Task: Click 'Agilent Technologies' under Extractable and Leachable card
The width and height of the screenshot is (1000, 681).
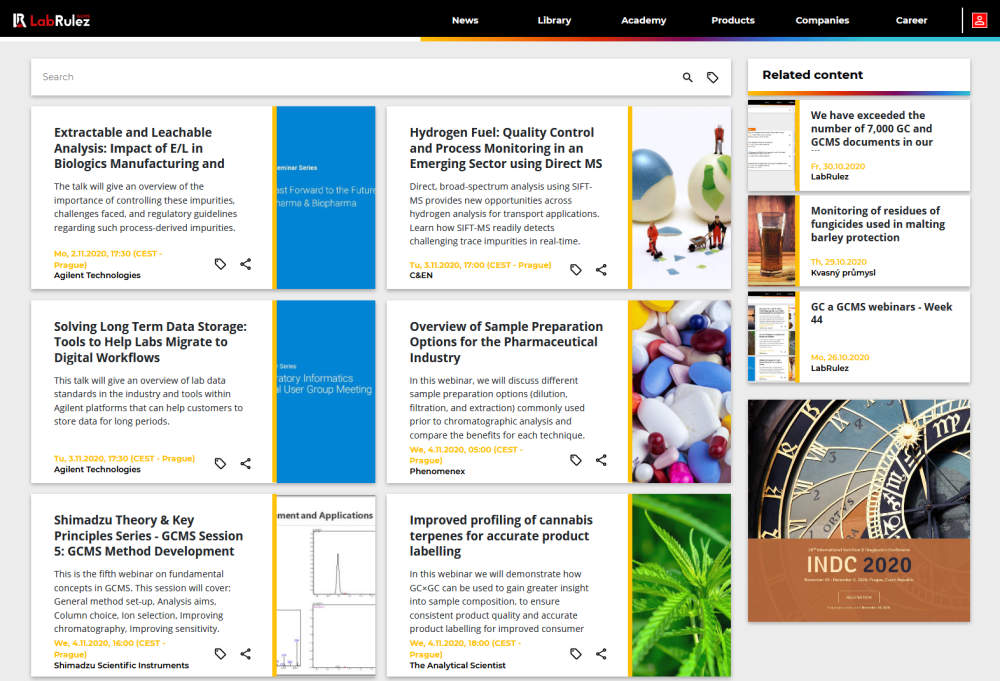Action: click(x=97, y=275)
